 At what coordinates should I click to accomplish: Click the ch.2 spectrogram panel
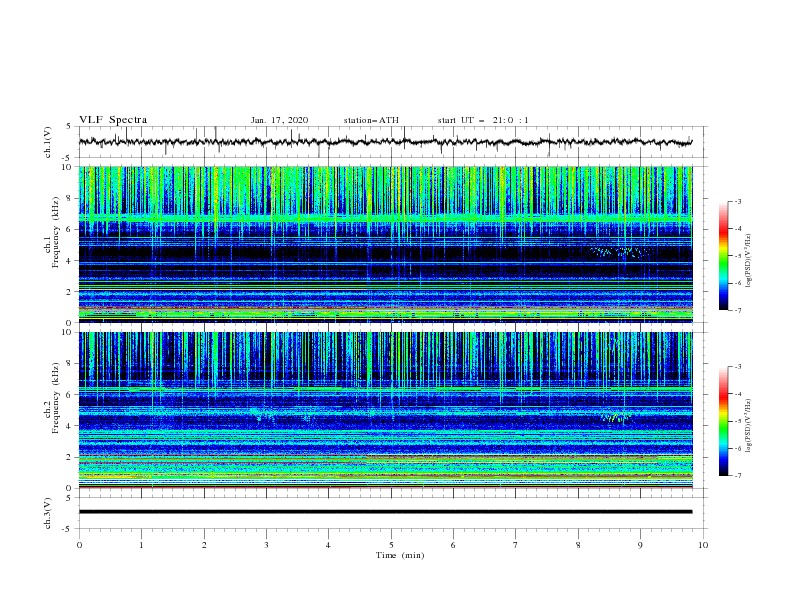coord(385,410)
